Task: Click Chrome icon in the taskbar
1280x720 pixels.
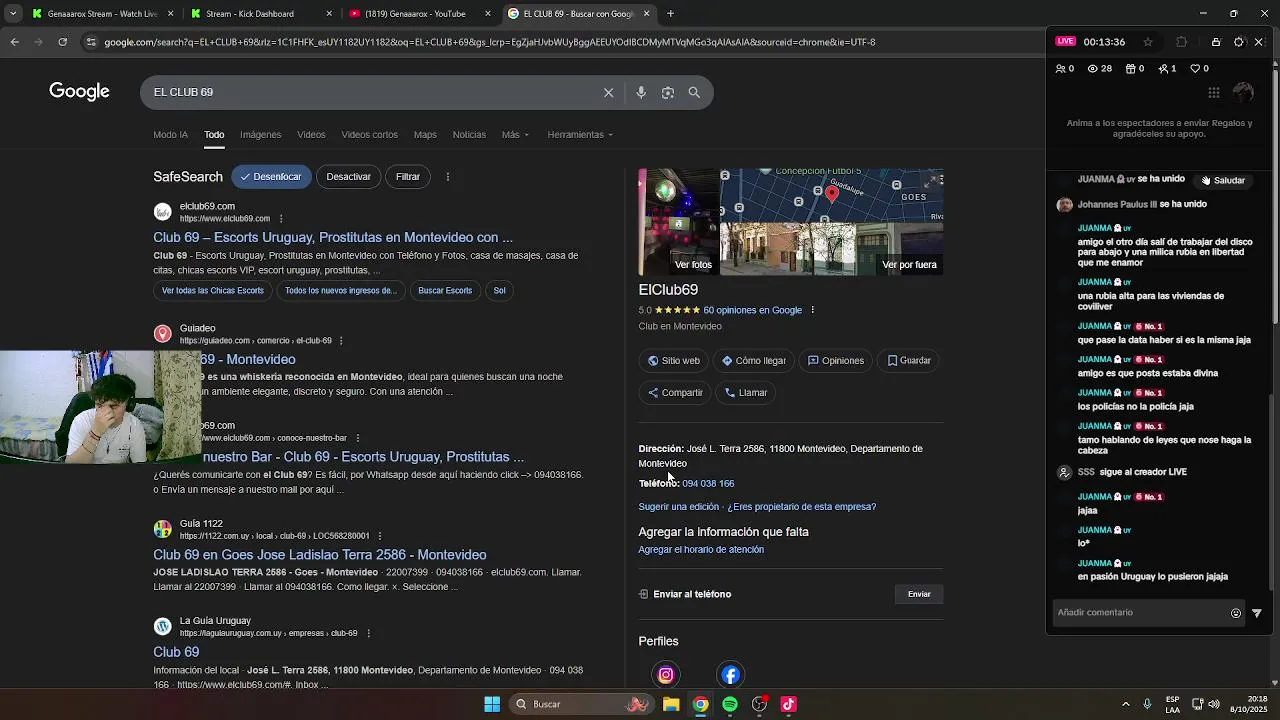Action: (x=701, y=704)
